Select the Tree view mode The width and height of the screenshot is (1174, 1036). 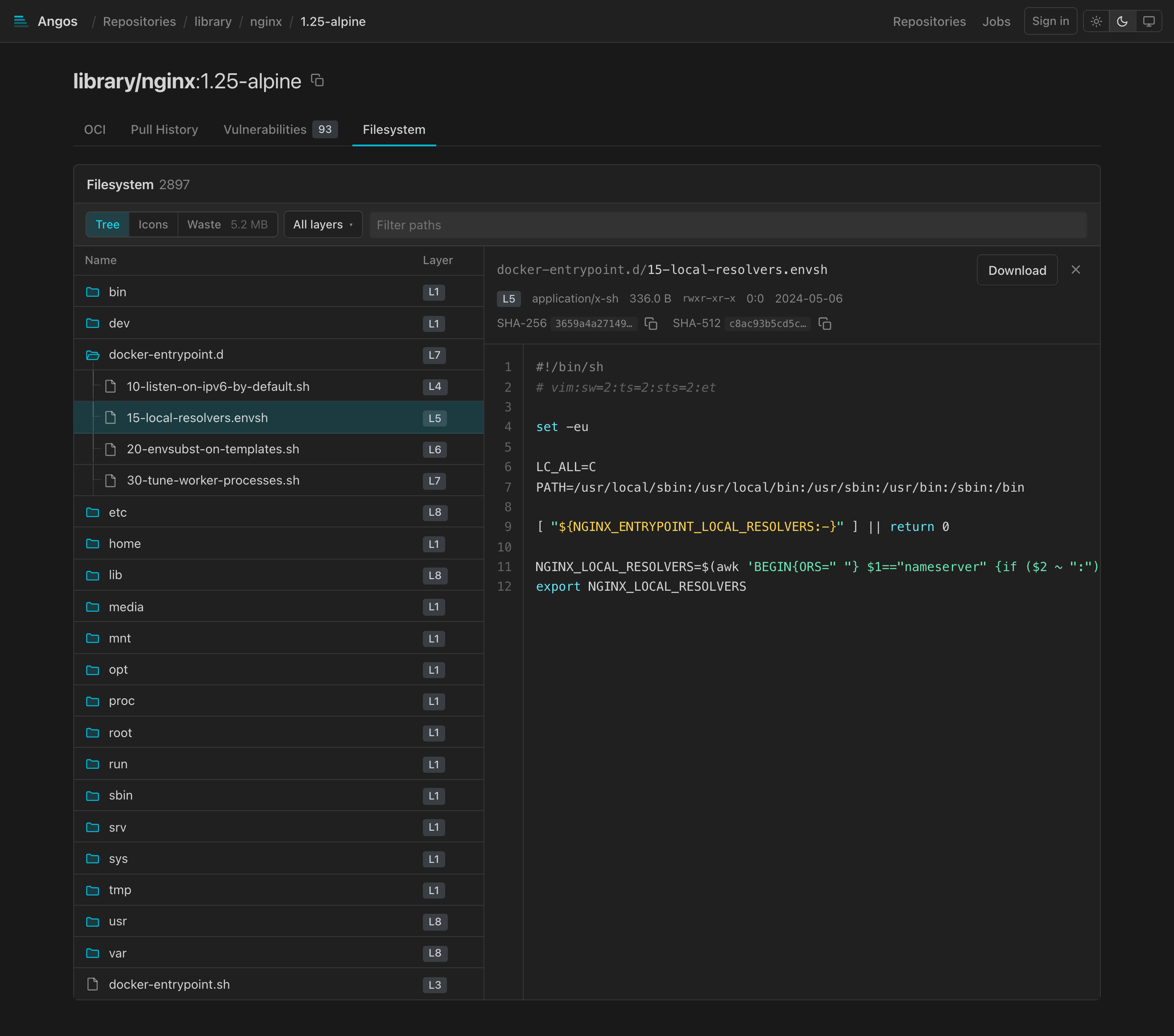107,225
